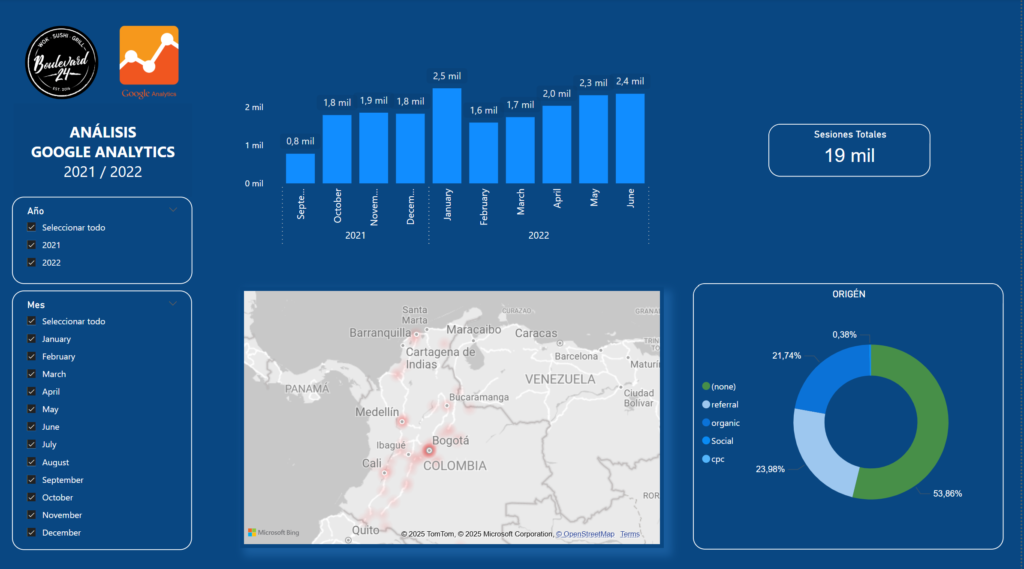This screenshot has height=569, width=1024.
Task: Uncheck the July month checkbox
Action: [x=31, y=444]
